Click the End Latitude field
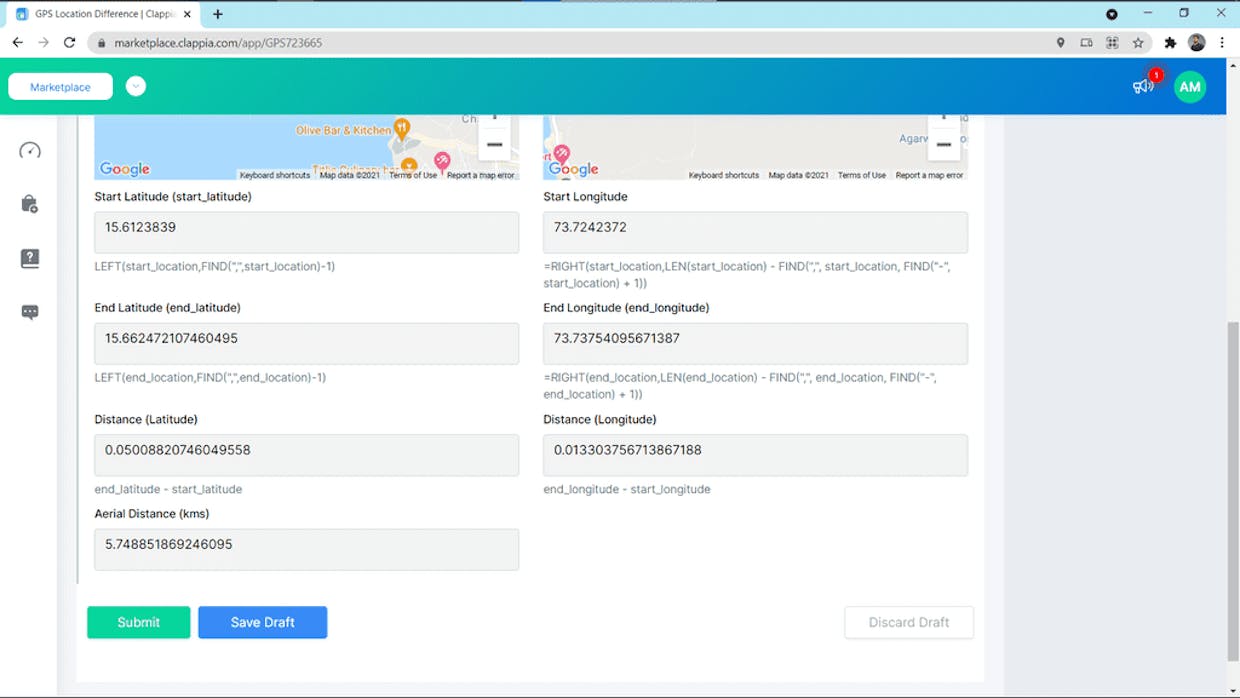 [306, 343]
